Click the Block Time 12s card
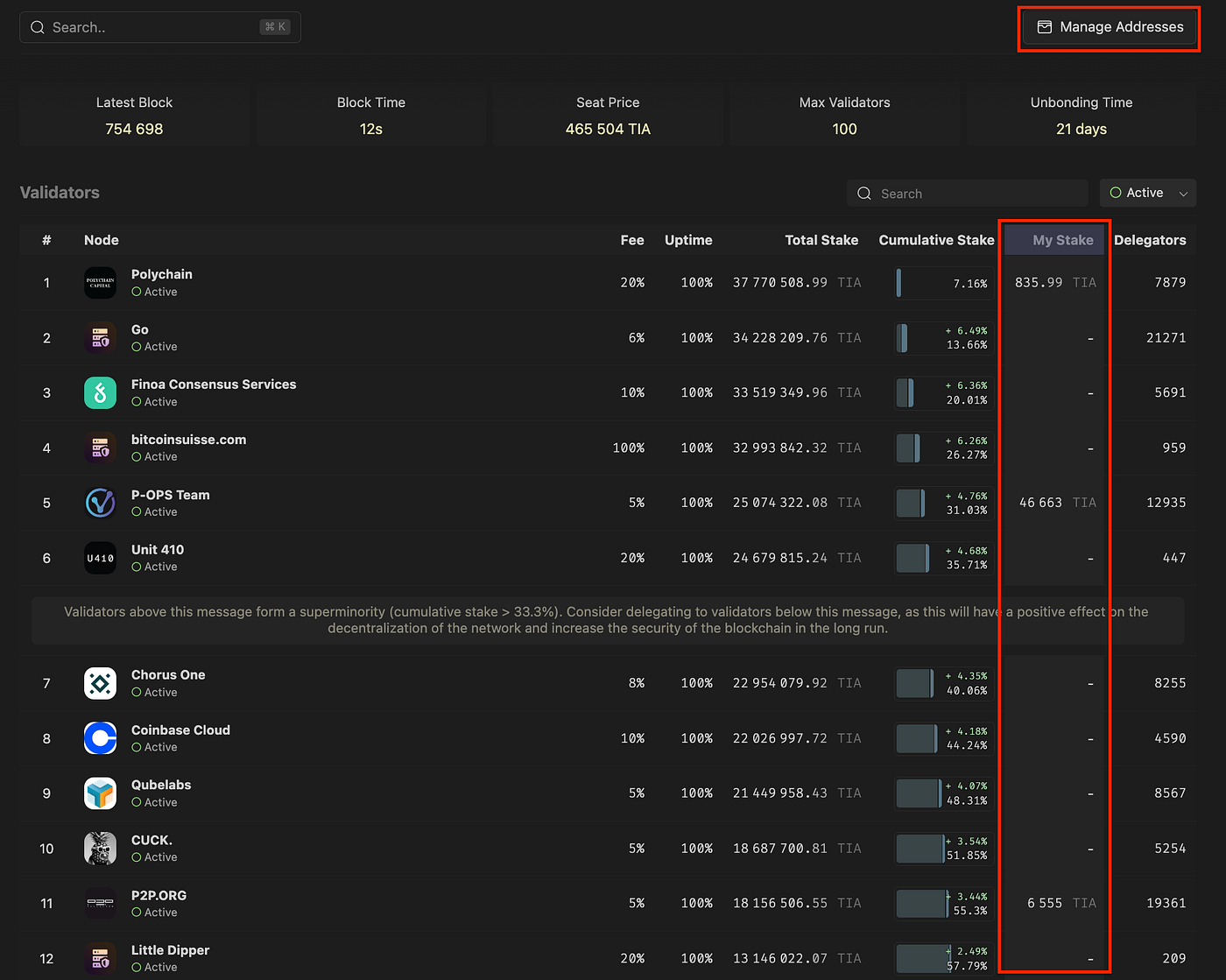This screenshot has height=980, width=1226. 371,116
